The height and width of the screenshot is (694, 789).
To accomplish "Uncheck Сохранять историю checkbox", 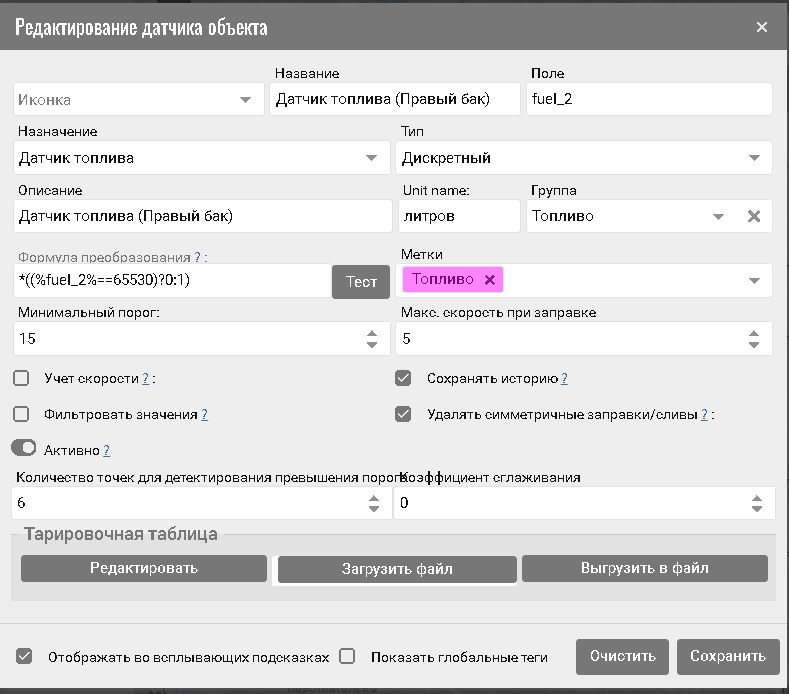I will (403, 378).
